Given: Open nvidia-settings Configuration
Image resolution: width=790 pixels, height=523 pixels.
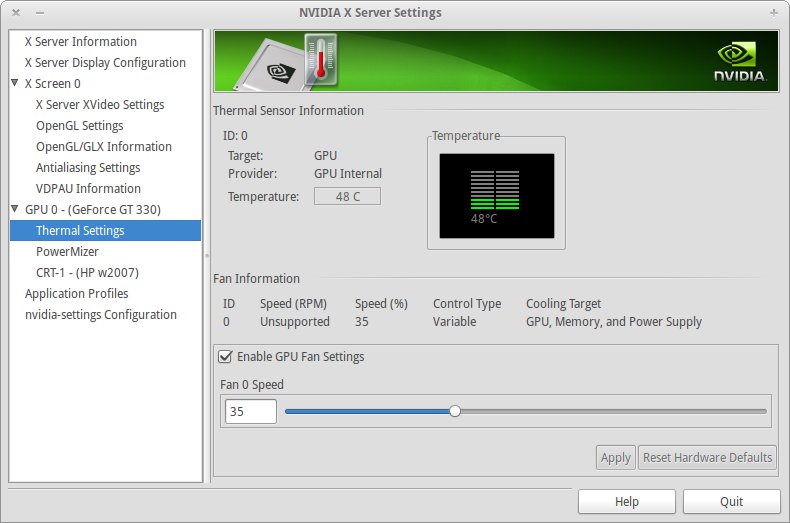Looking at the screenshot, I should point(101,314).
